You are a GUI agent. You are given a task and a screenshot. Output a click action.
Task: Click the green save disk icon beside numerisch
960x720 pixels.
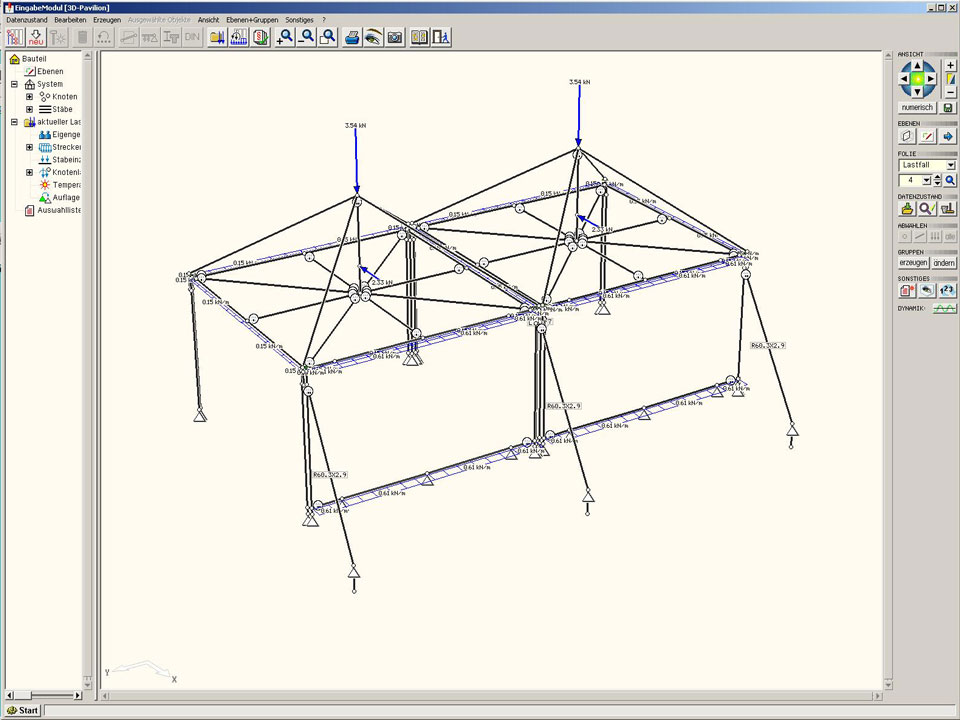click(949, 107)
